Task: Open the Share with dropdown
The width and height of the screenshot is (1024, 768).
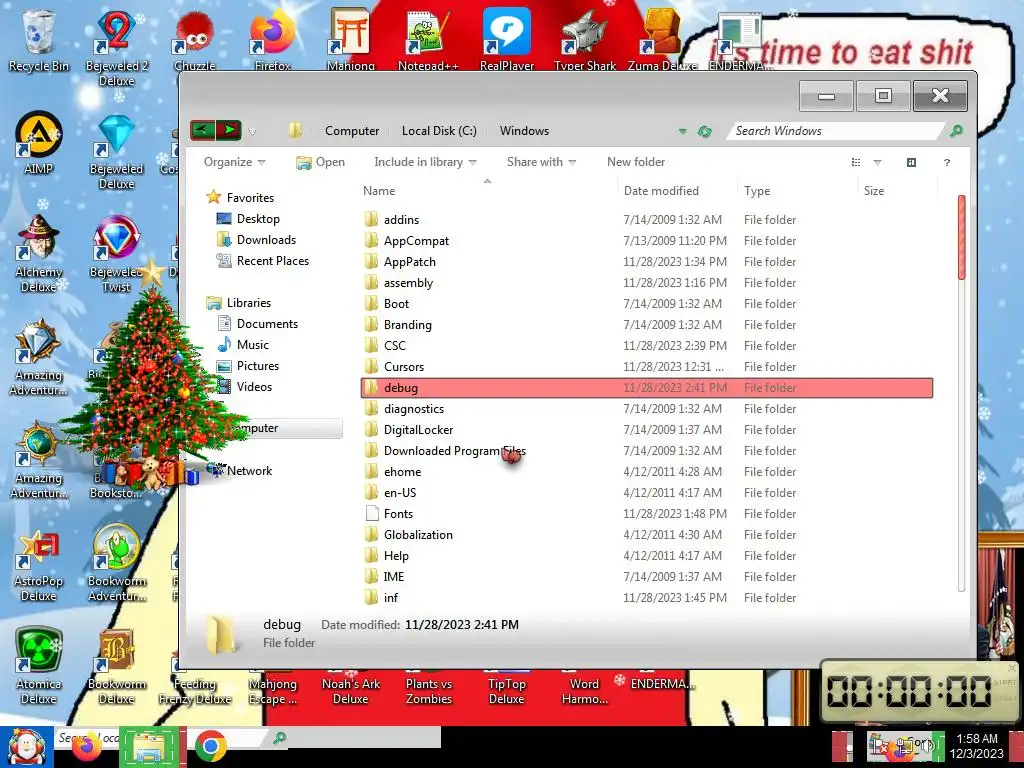Action: [541, 162]
